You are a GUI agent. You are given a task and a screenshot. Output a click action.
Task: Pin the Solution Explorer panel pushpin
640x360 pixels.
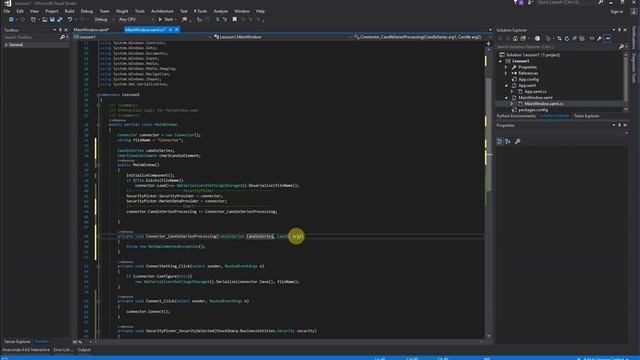(619, 30)
